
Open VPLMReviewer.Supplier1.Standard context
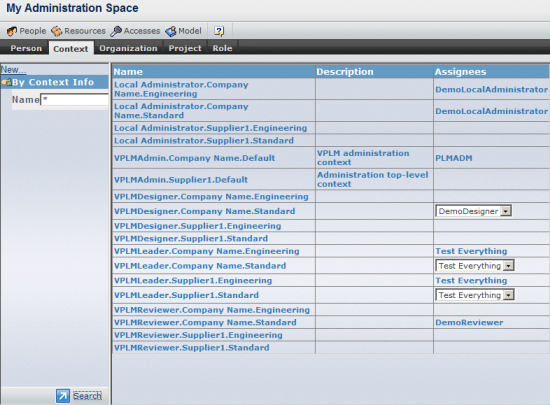tap(192, 348)
